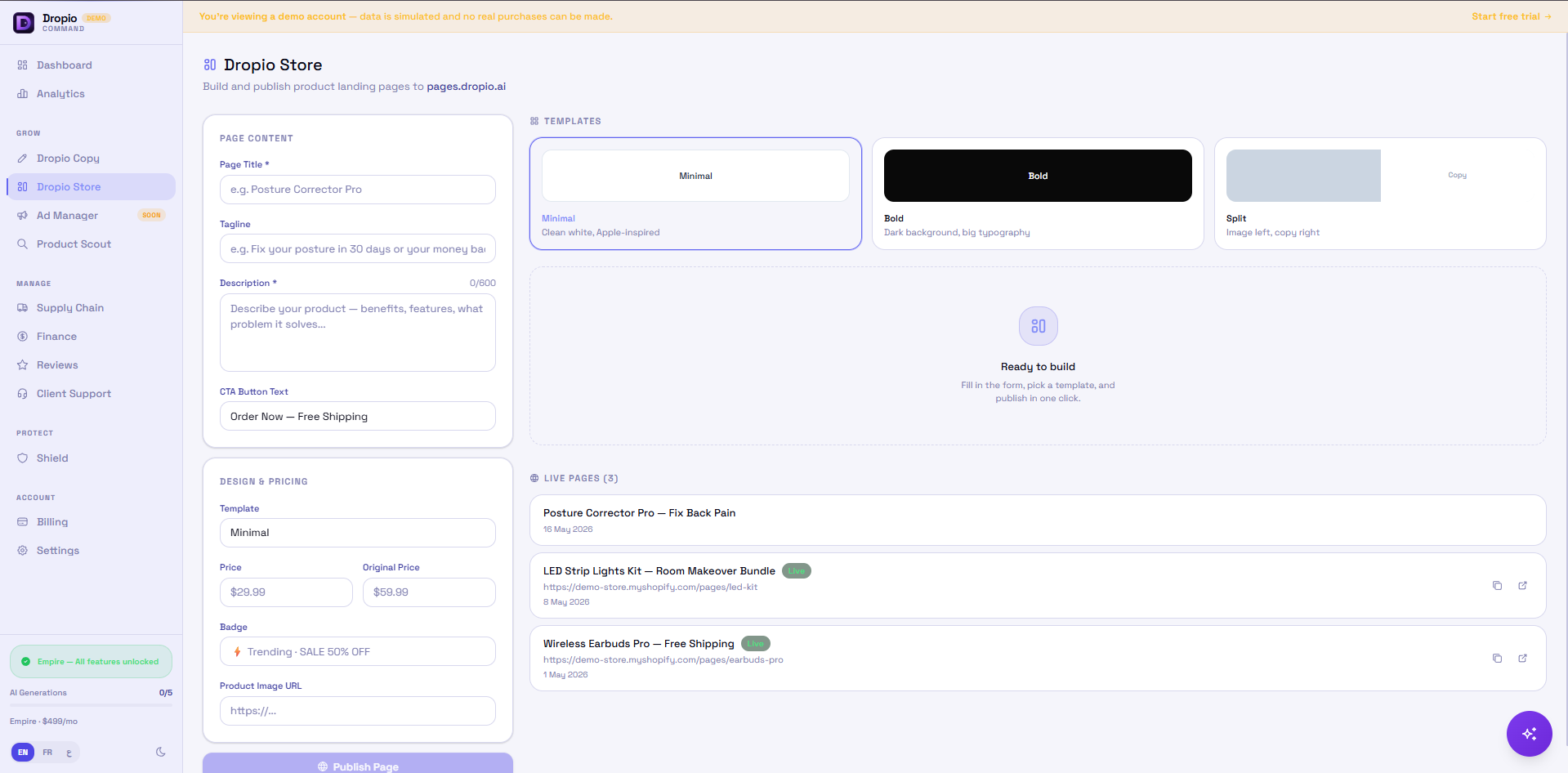Select the Bold template card

click(1038, 194)
